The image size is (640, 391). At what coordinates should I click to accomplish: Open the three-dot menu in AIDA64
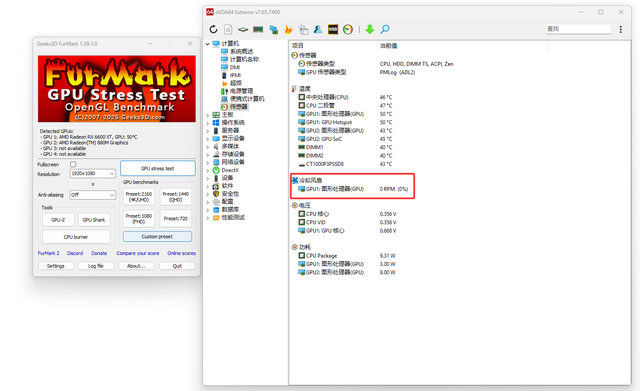click(620, 29)
